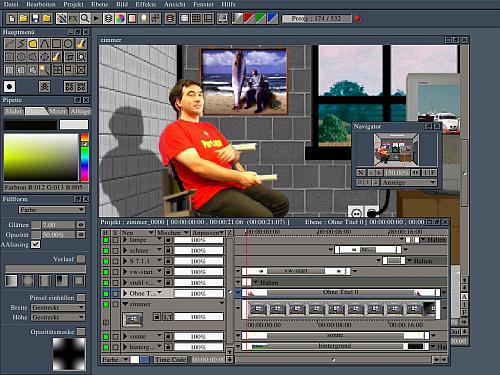
Task: Select the rectangle shape tool in Hauptmenü
Action: (x=56, y=43)
